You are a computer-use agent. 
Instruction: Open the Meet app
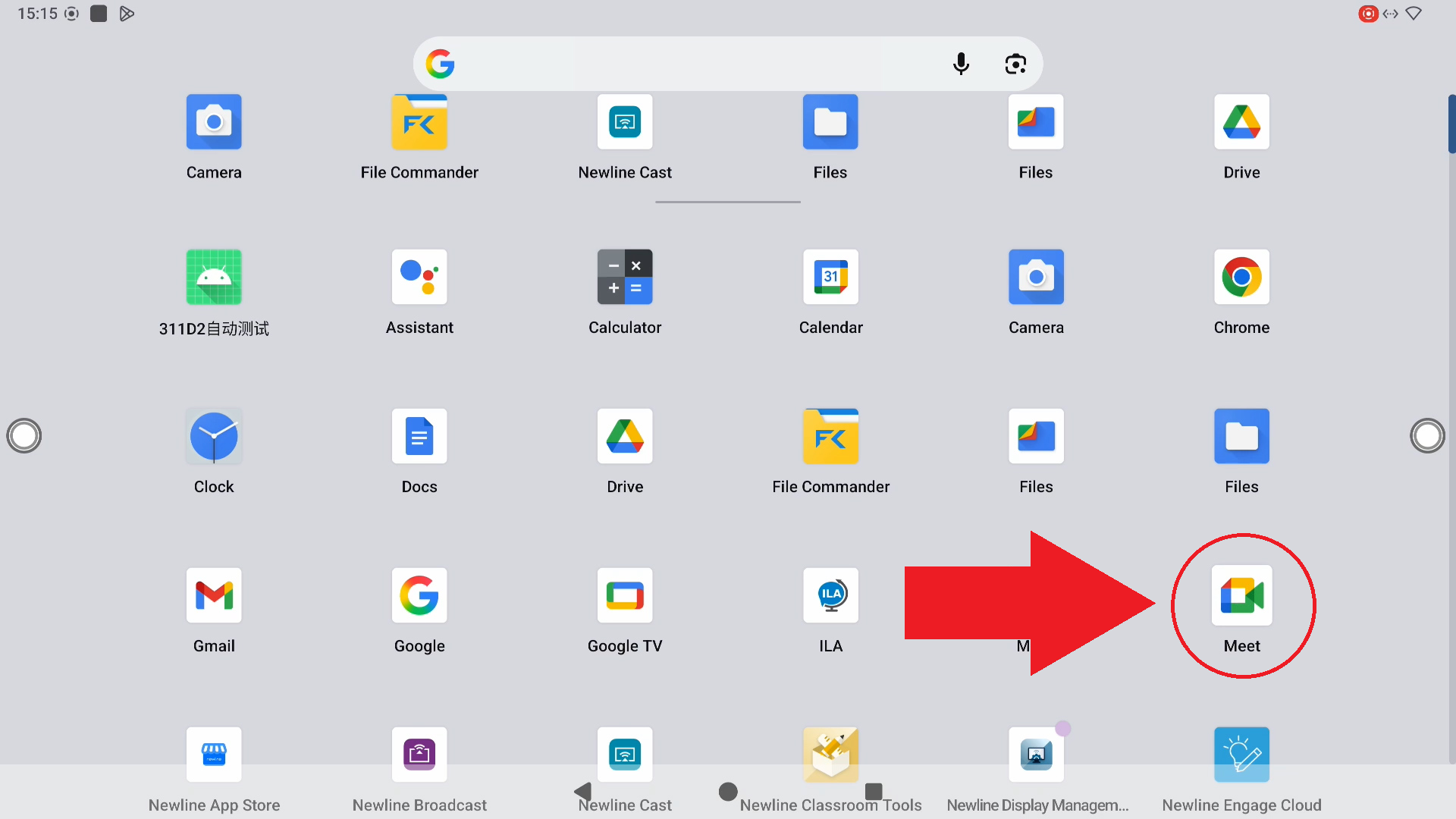(x=1241, y=596)
